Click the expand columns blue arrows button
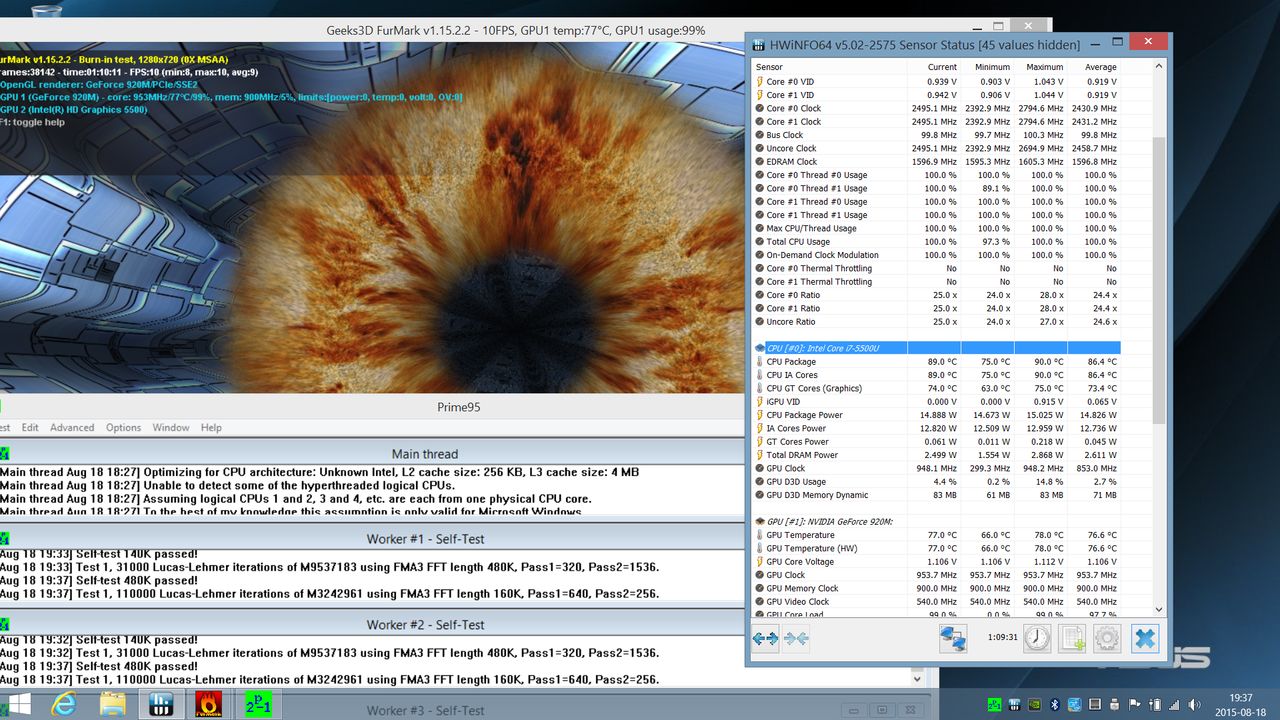1280x720 pixels. click(765, 638)
